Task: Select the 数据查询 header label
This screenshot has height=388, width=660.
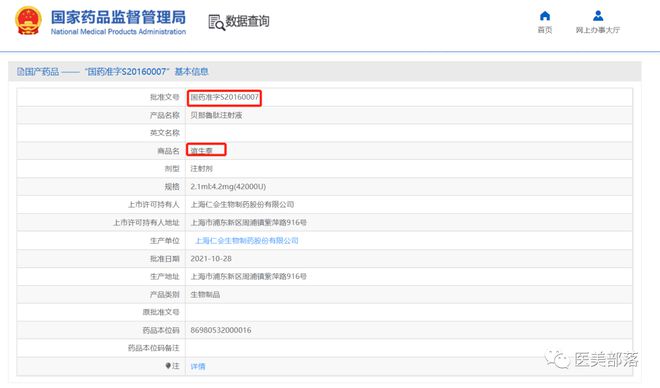Action: coord(247,21)
